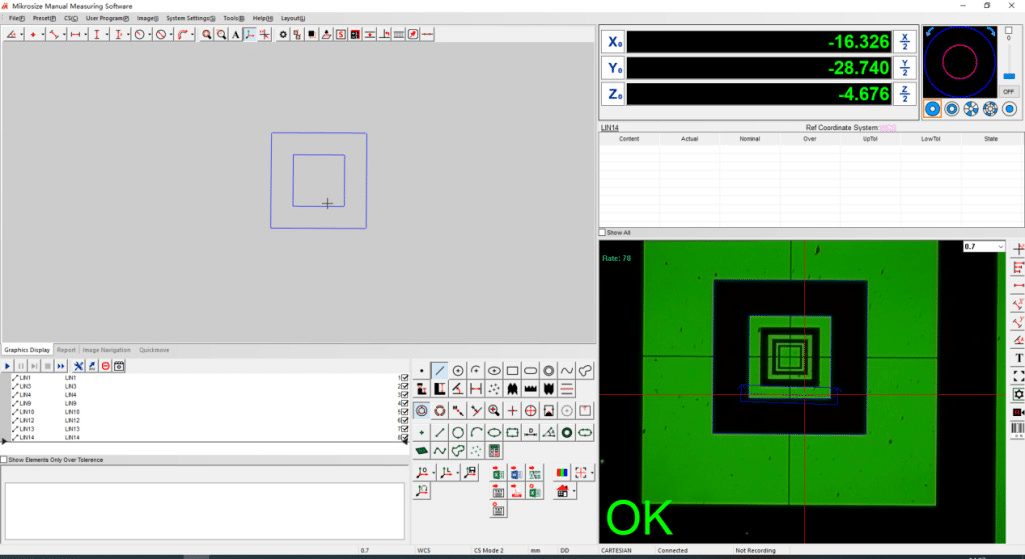Expand the crosshair frame dropdown arrow
The width and height of the screenshot is (1025, 559).
[592, 472]
